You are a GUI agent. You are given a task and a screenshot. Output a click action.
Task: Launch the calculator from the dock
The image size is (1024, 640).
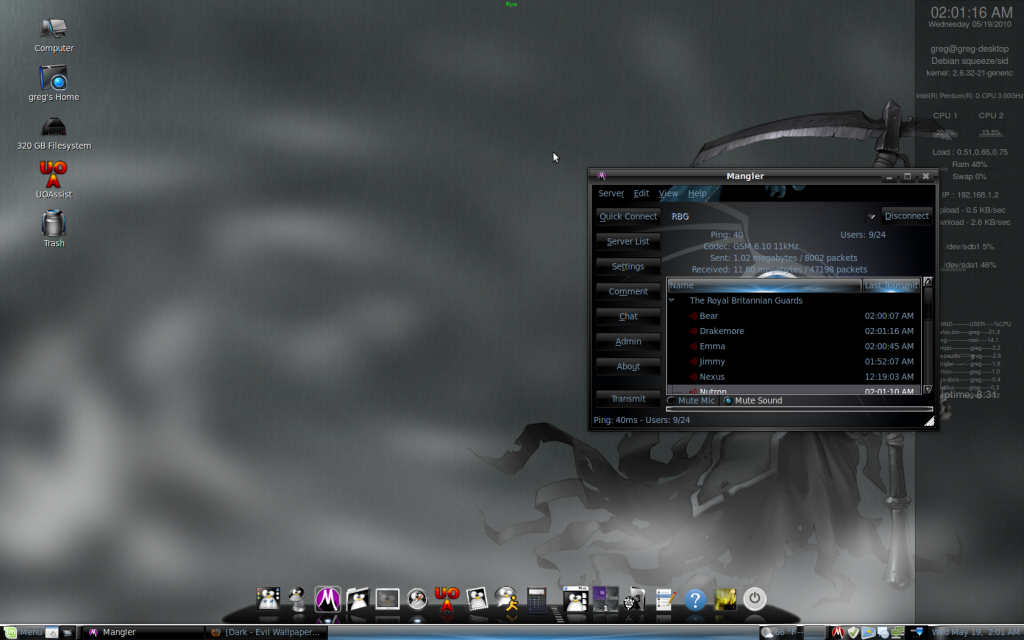(x=536, y=598)
